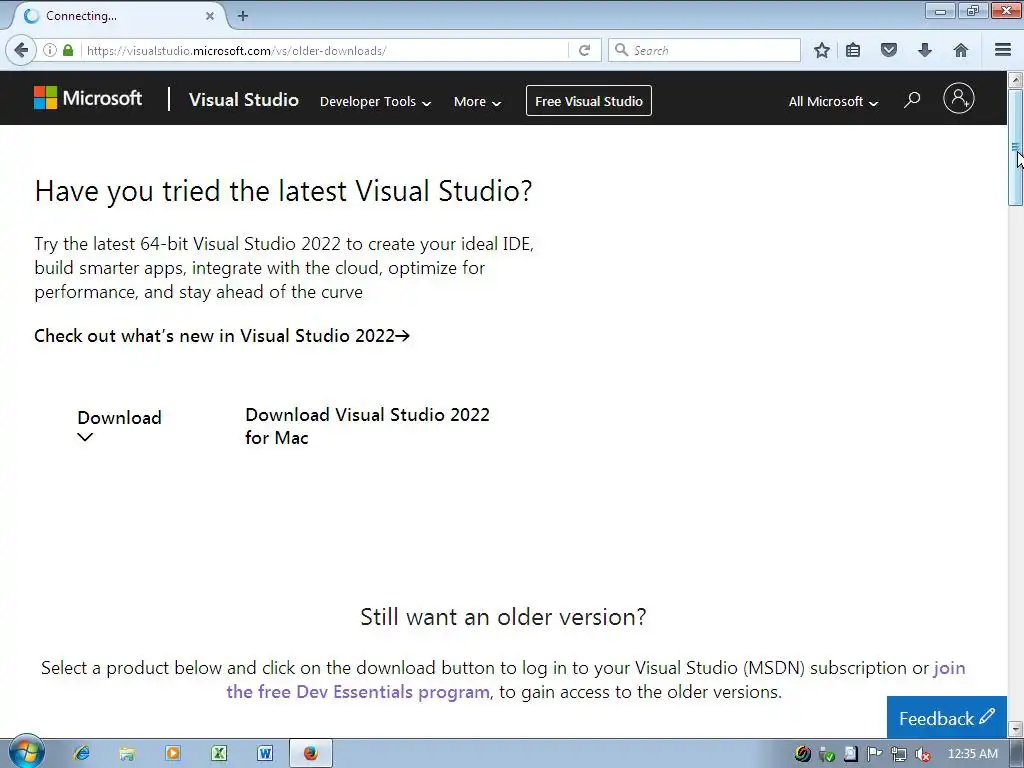Image resolution: width=1024 pixels, height=768 pixels.
Task: Expand the All Microsoft menu
Action: pos(833,101)
